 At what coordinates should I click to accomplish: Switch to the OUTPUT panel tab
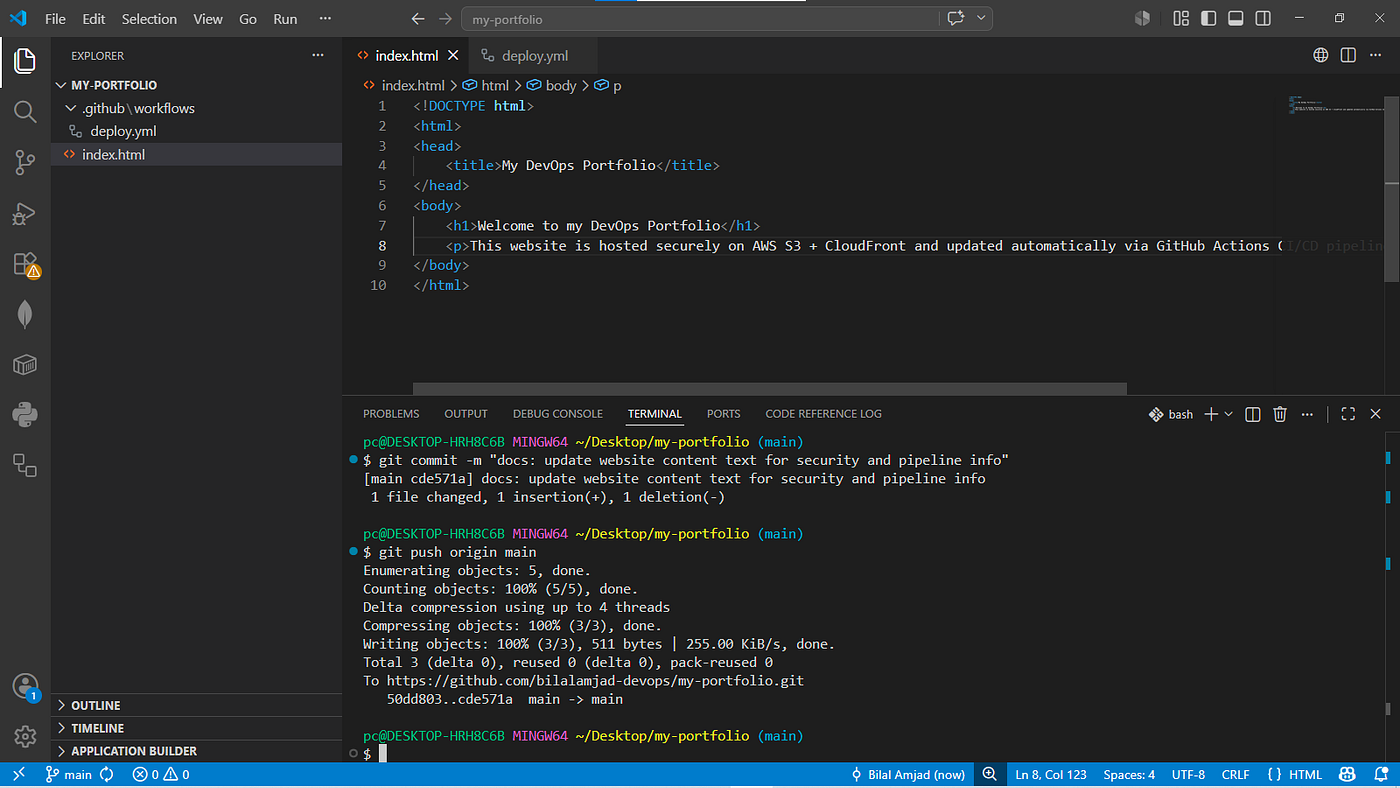pyautogui.click(x=466, y=414)
